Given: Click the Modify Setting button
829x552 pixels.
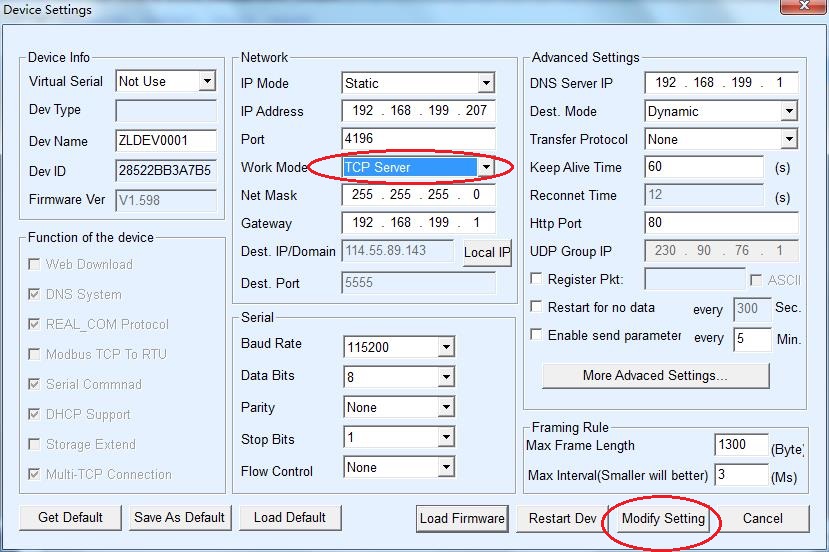Looking at the screenshot, I should point(663,518).
